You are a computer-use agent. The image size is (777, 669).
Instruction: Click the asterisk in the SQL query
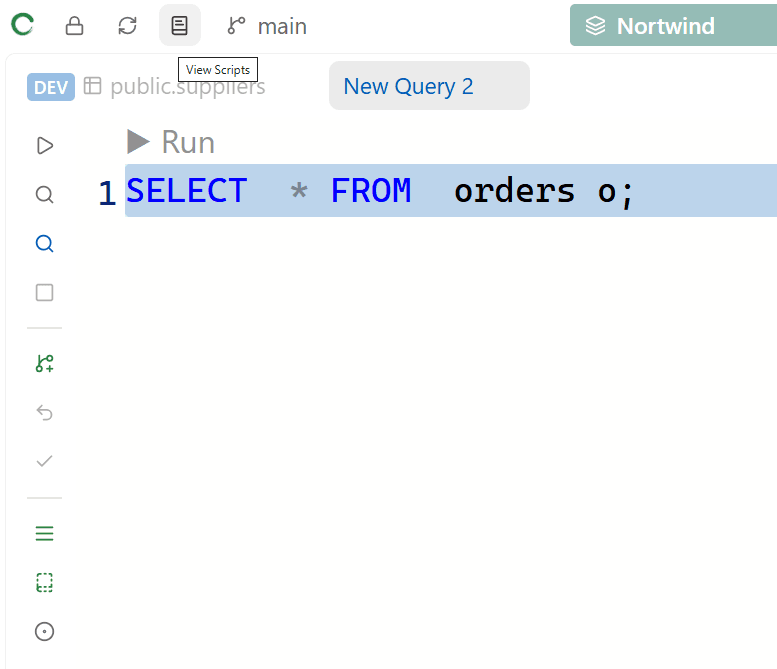point(299,190)
